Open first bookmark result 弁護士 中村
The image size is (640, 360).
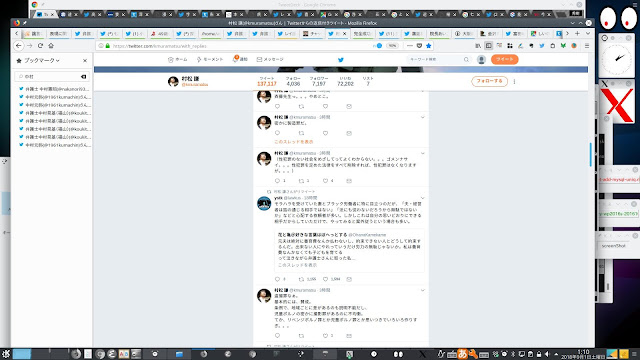coord(54,89)
